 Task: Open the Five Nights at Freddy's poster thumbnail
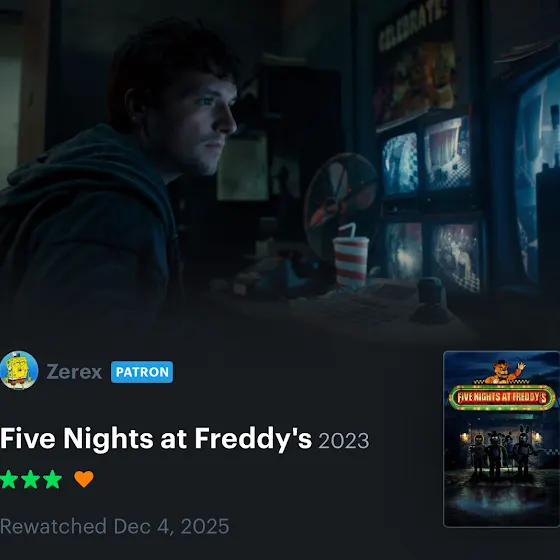tap(501, 439)
